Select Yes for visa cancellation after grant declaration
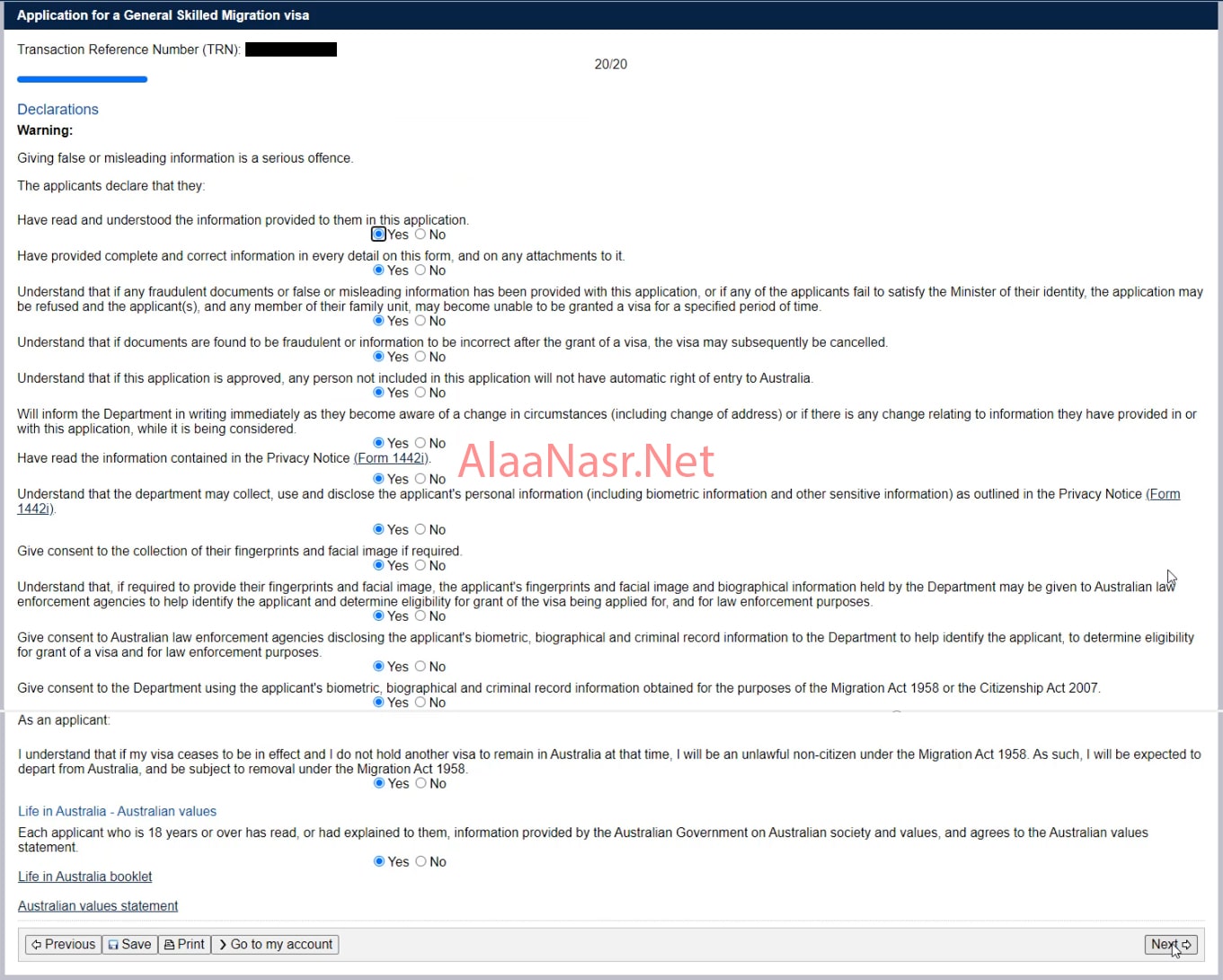The image size is (1223, 980). [378, 357]
